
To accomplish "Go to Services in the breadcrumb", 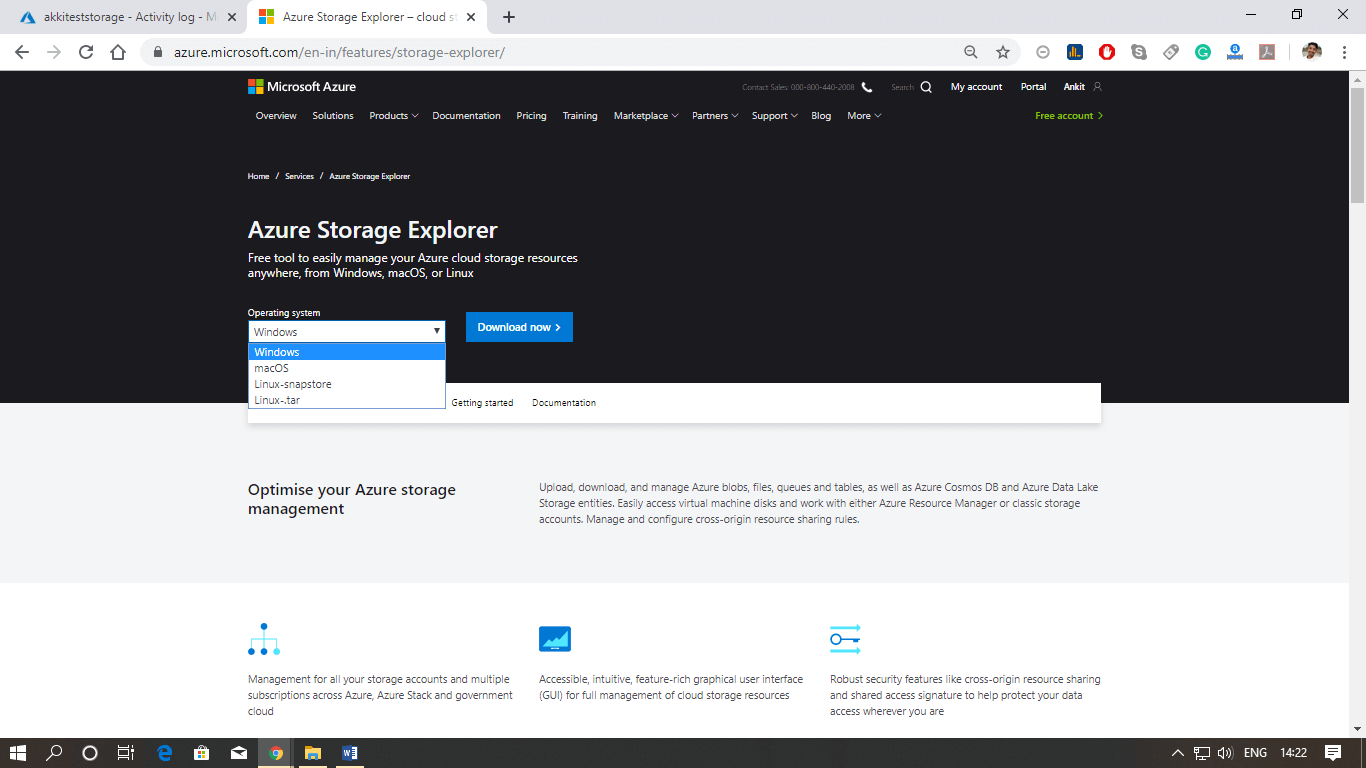I will coord(299,176).
